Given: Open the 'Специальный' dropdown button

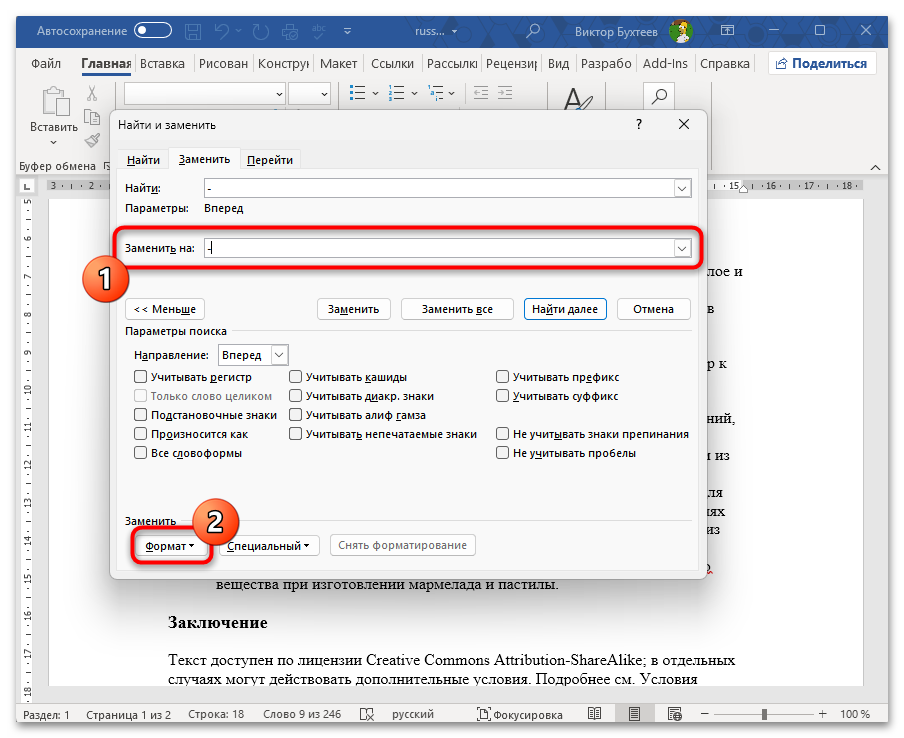Looking at the screenshot, I should click(269, 546).
